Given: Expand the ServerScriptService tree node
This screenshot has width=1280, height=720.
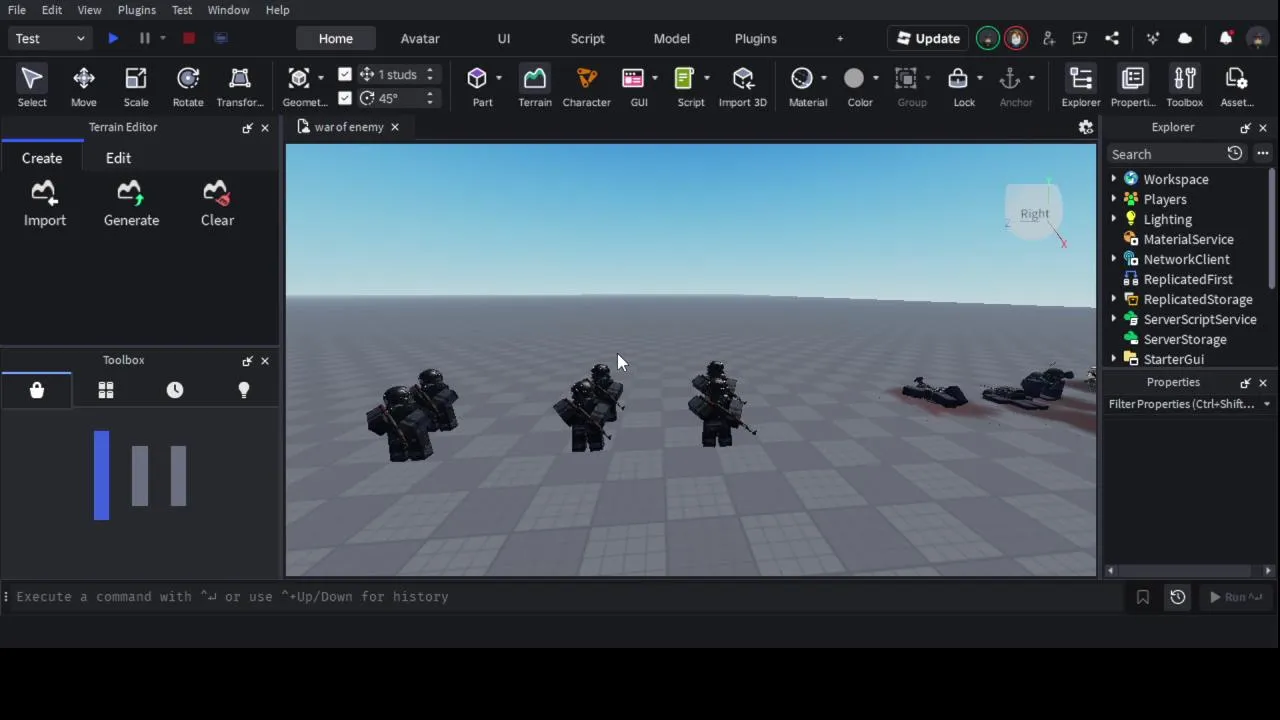Looking at the screenshot, I should (1114, 319).
